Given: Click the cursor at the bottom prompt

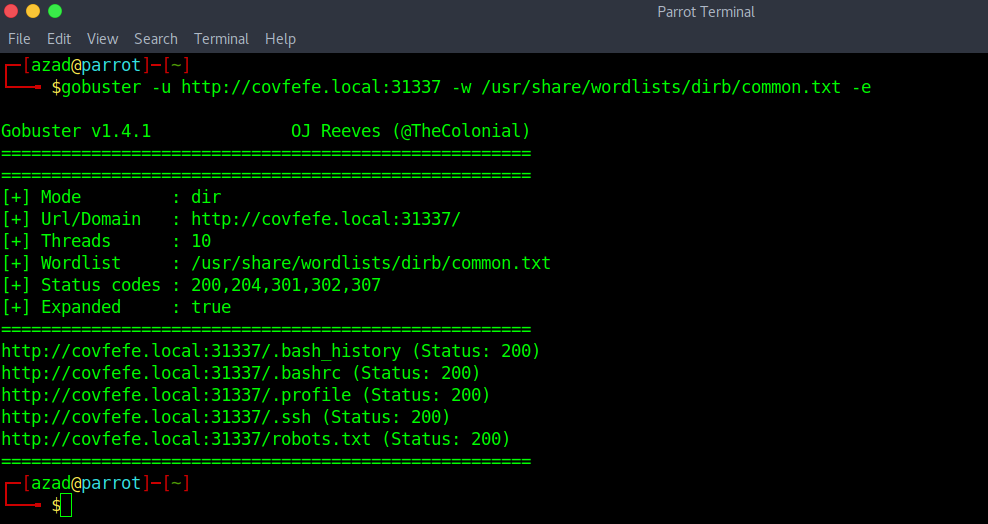Looking at the screenshot, I should 66,505.
